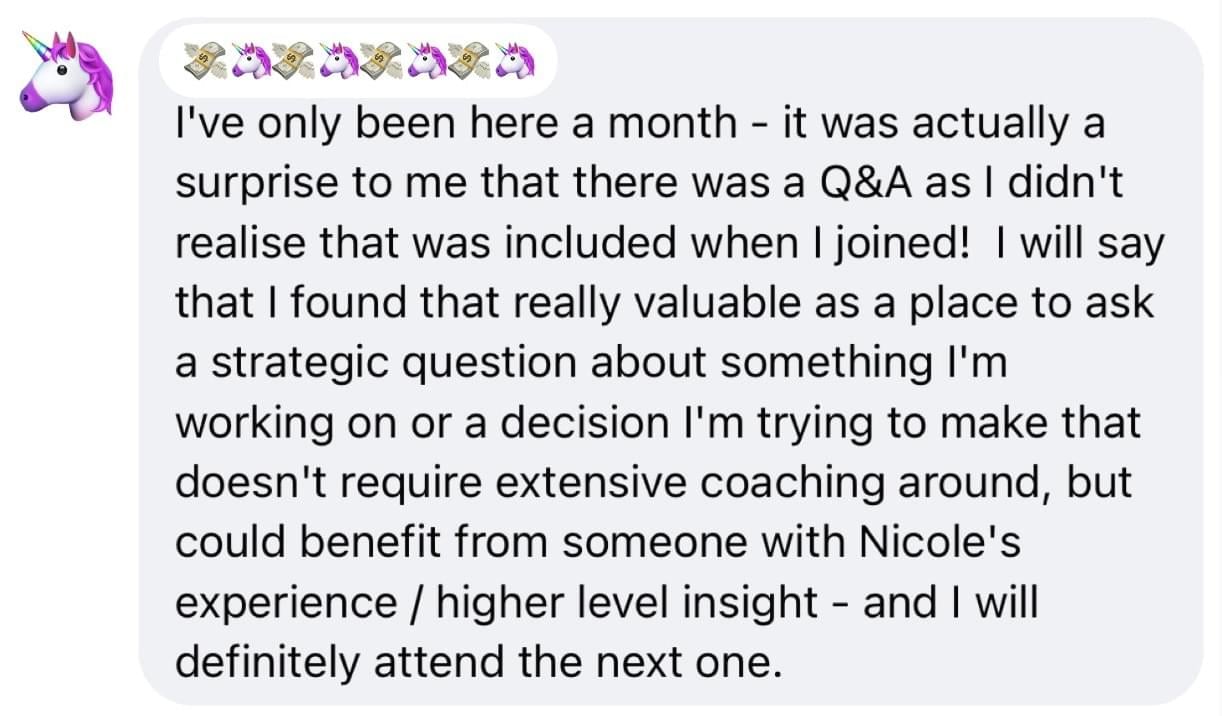The height and width of the screenshot is (716, 1222).
Task: Select the second flying money emoji
Action: [293, 62]
